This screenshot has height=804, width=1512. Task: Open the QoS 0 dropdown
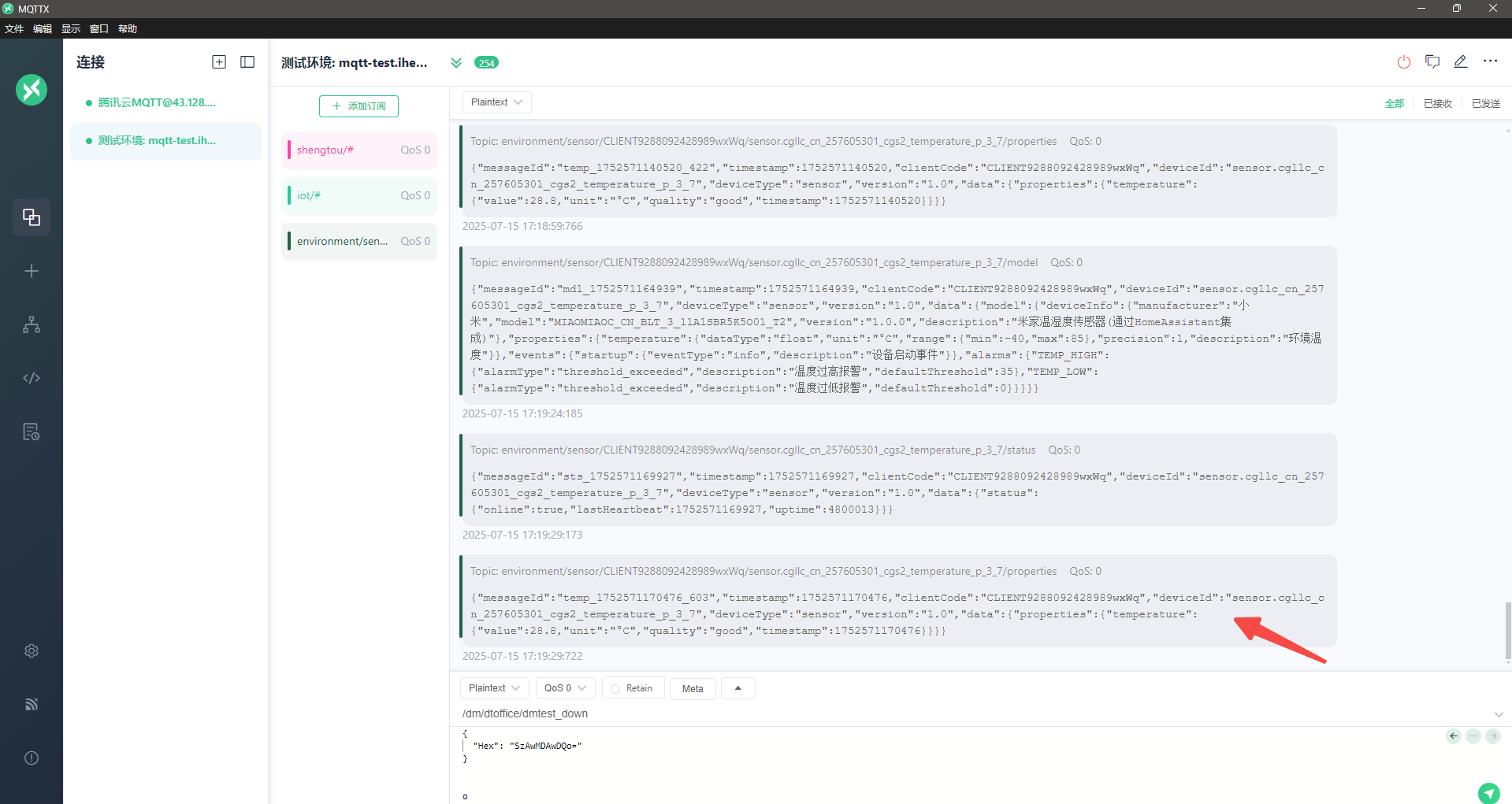[x=565, y=688]
